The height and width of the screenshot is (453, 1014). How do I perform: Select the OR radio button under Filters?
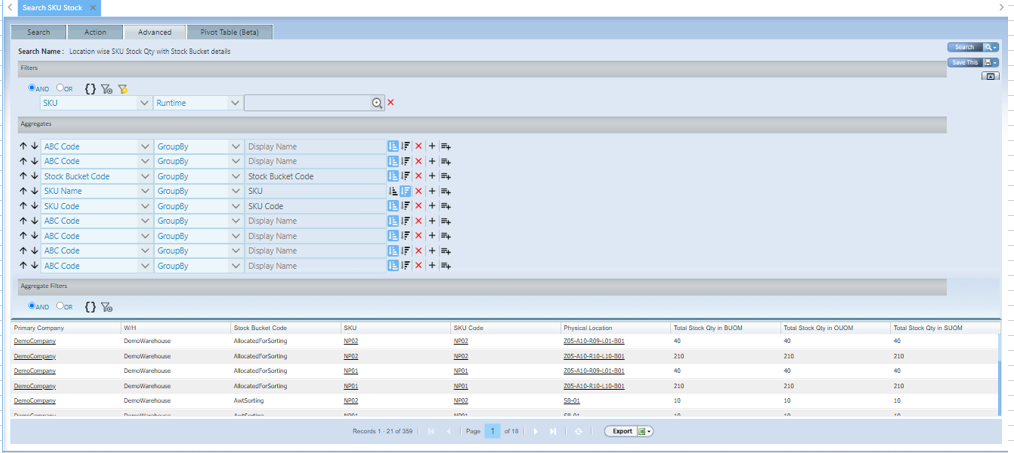click(x=60, y=88)
